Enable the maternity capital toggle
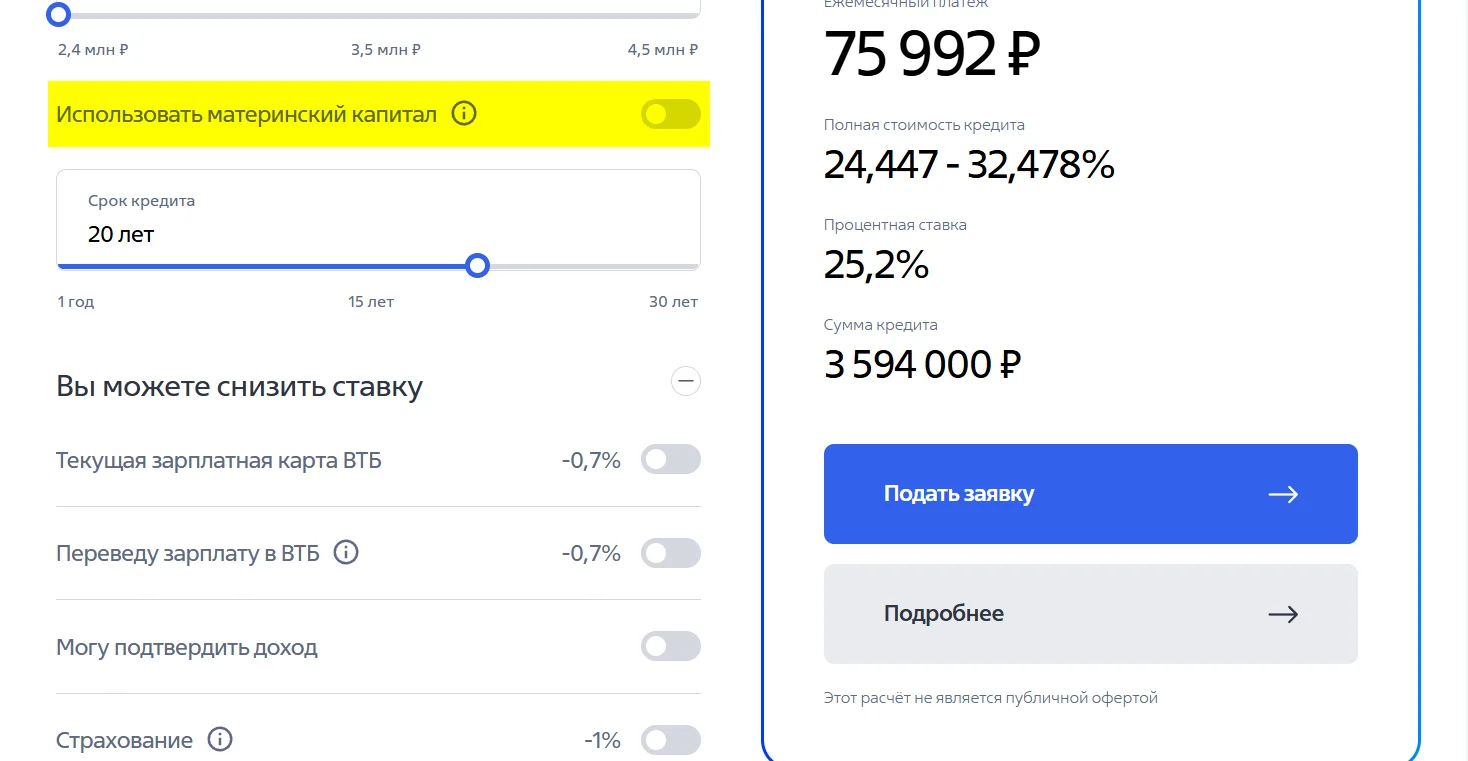 [x=670, y=115]
